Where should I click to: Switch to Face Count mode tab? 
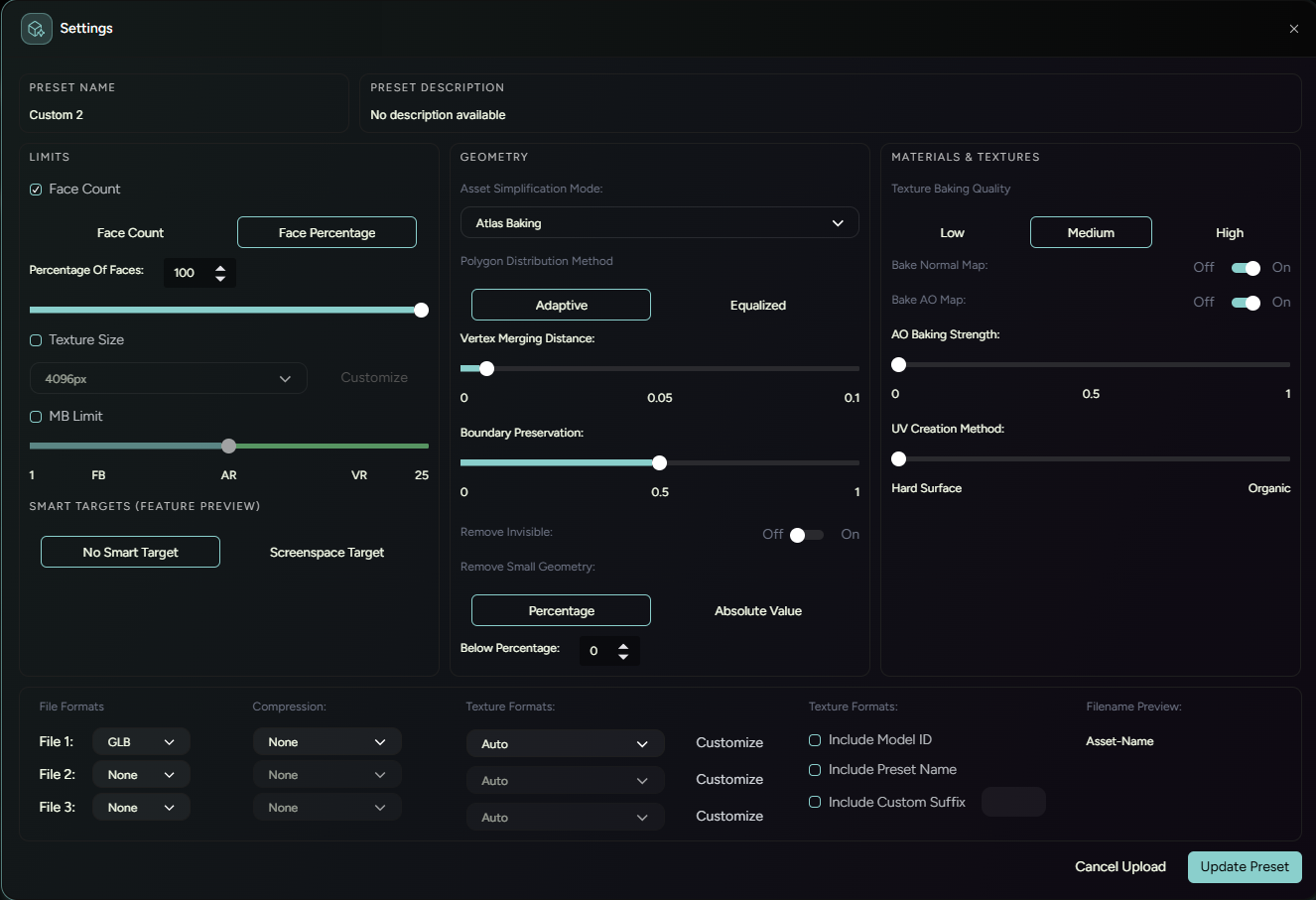(x=130, y=233)
